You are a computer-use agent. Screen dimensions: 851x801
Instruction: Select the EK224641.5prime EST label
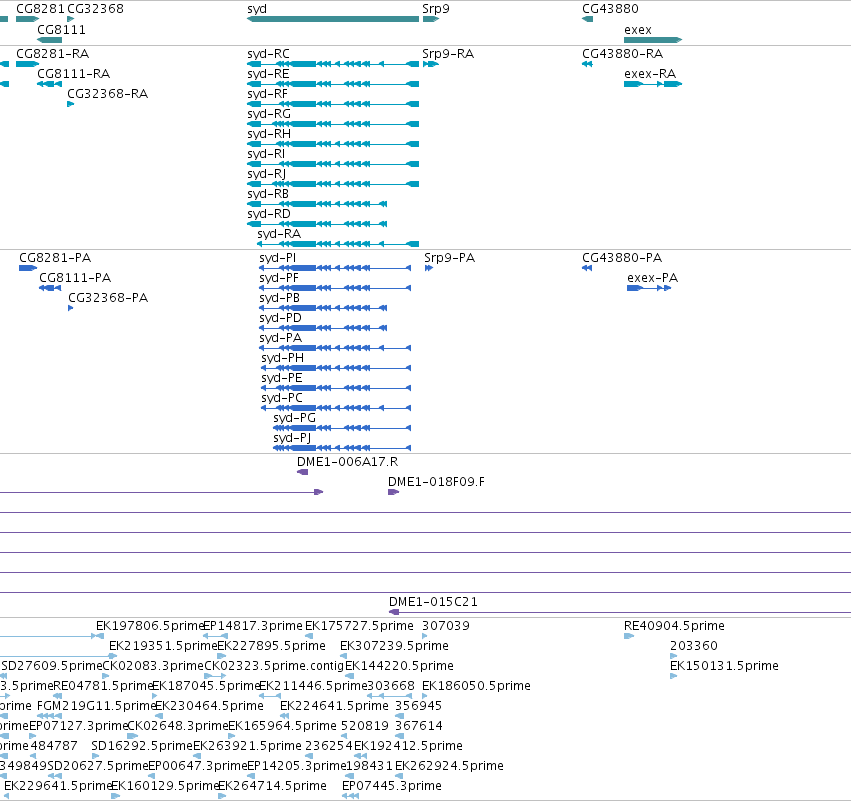[x=334, y=706]
